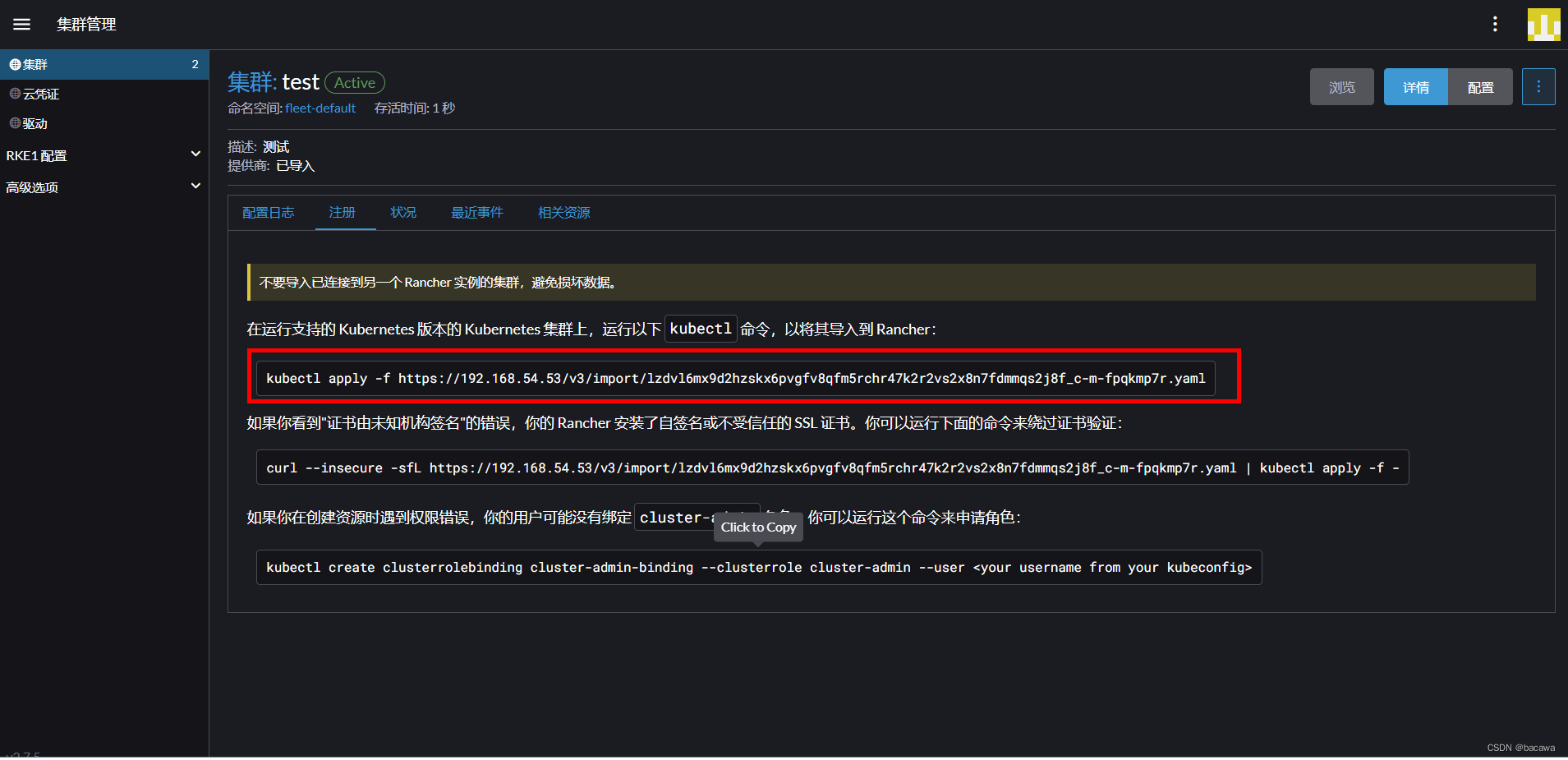Click the 详情 button
The image size is (1568, 760).
(x=1416, y=87)
